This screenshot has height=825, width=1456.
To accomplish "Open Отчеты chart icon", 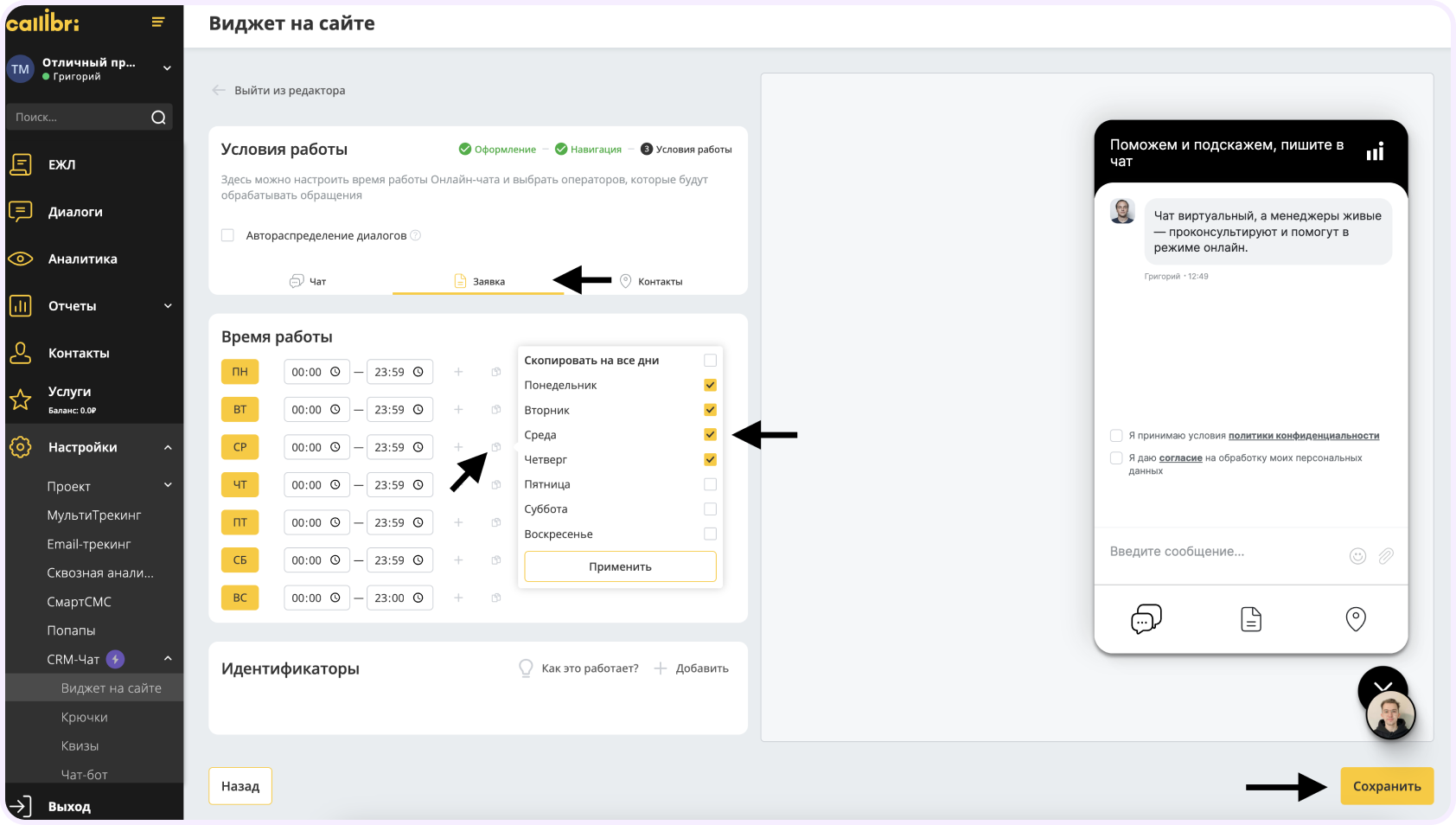I will [x=21, y=306].
